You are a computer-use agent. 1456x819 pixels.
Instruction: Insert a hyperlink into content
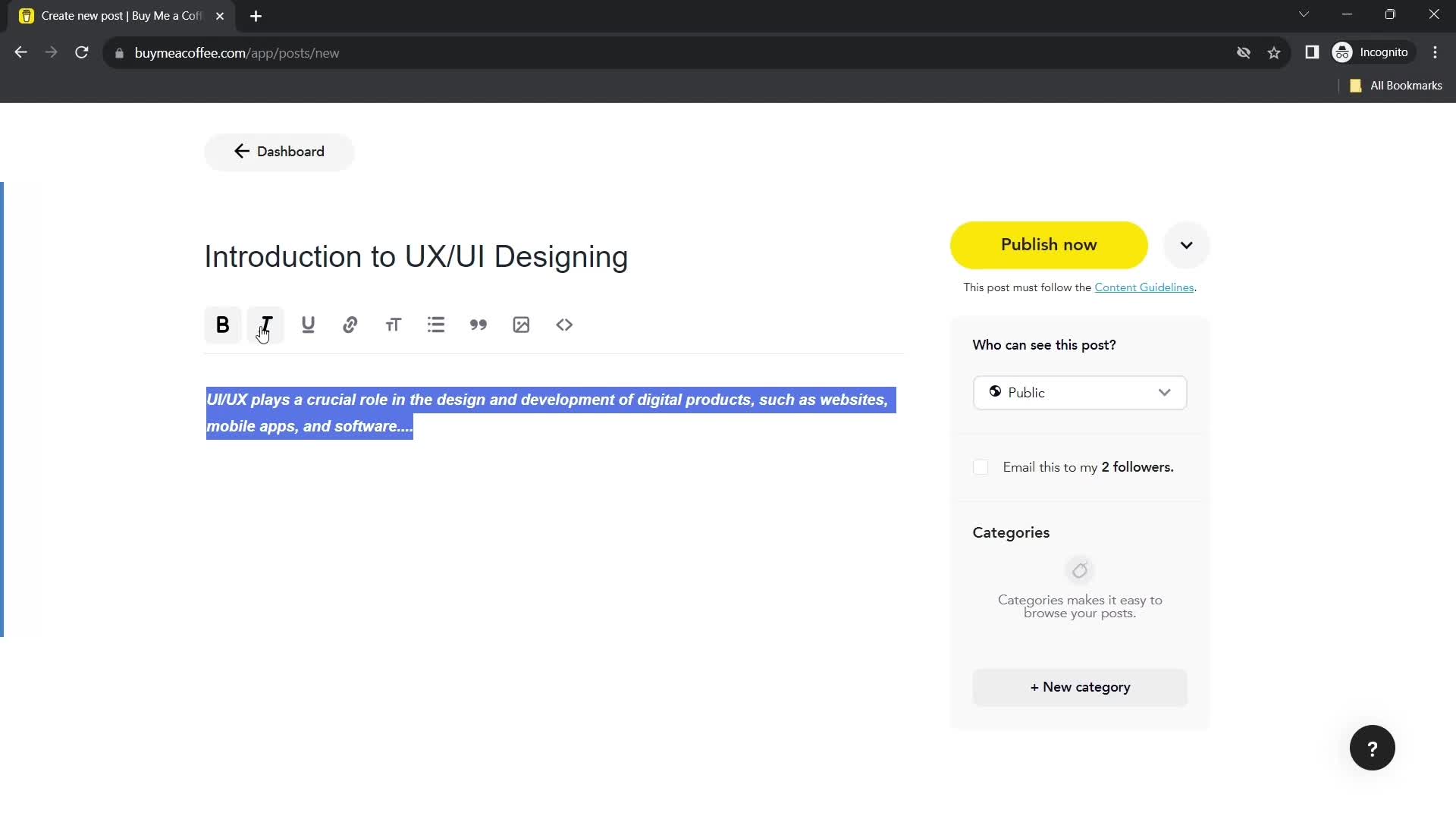(351, 325)
